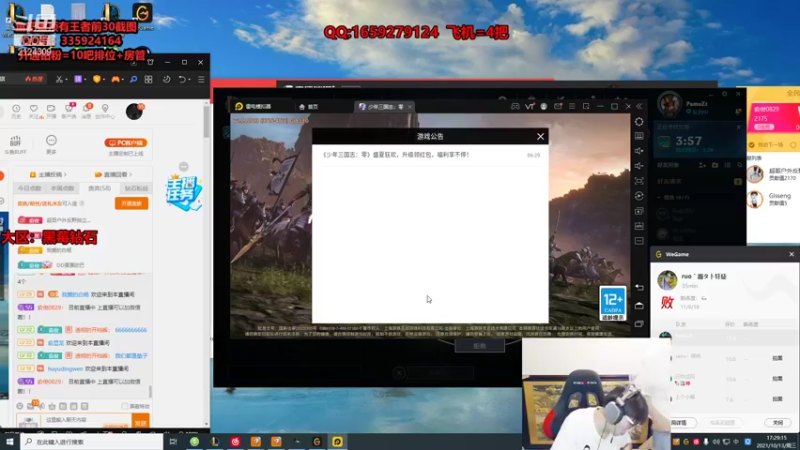Click the Android back arrow in emulator sidebar

pos(639,288)
